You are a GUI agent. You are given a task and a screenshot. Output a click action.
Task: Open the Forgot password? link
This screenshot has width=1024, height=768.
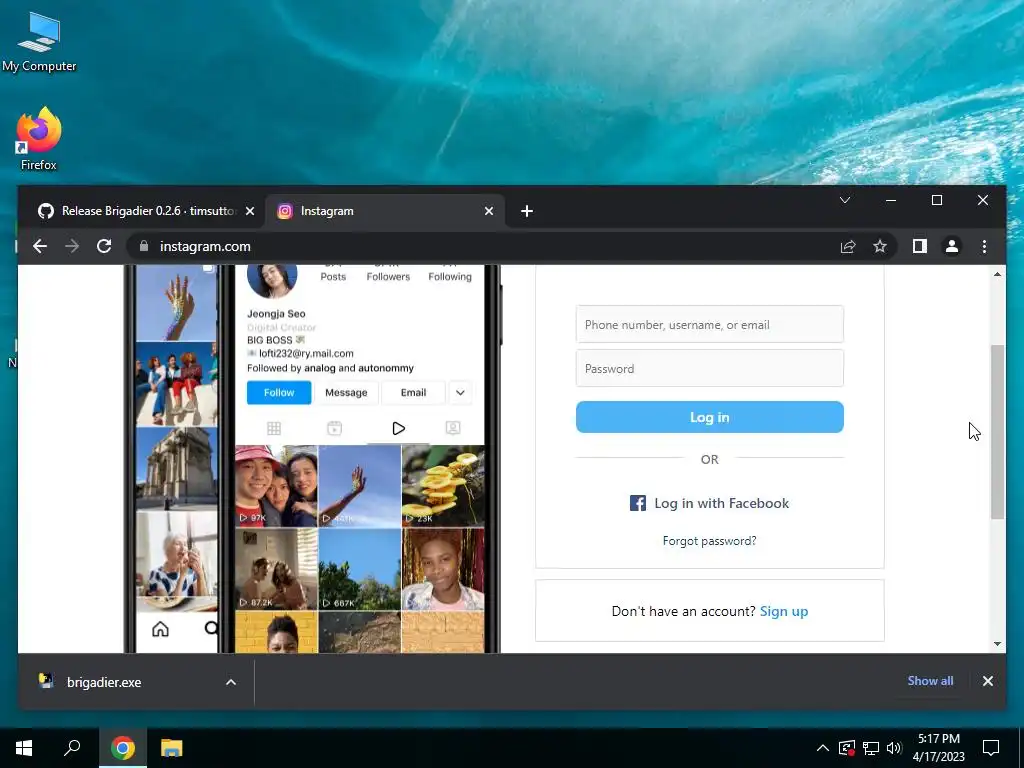point(709,541)
